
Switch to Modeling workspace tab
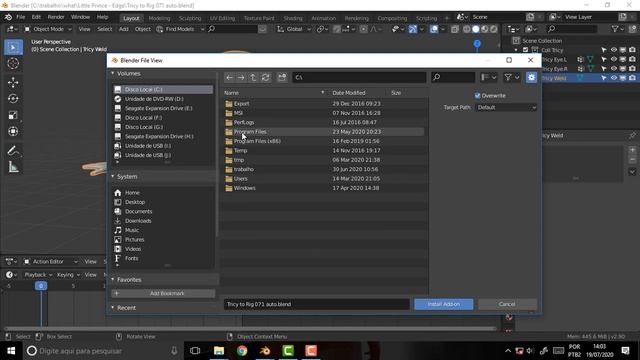coord(159,18)
